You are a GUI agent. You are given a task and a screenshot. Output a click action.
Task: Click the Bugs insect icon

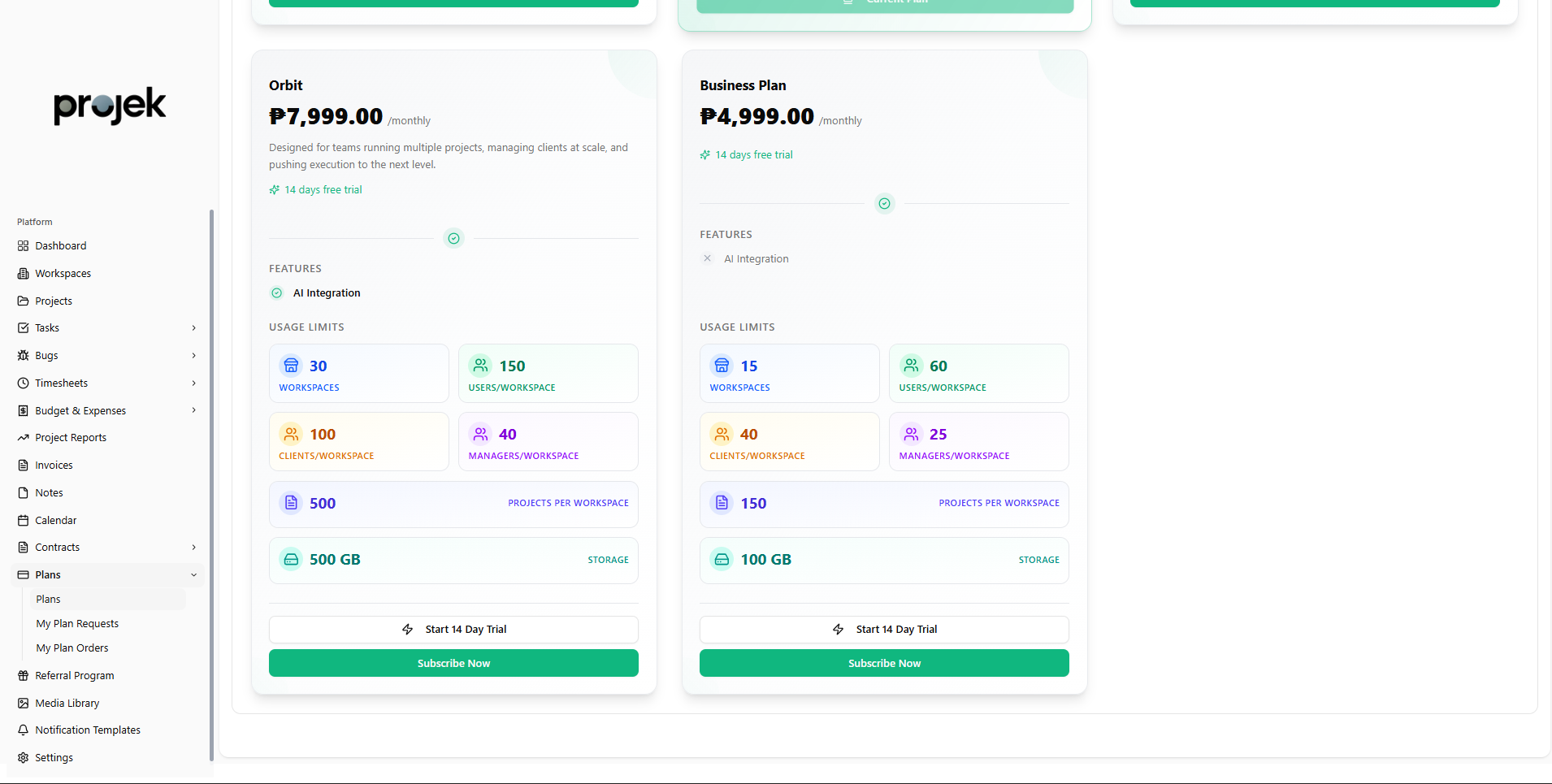point(23,356)
